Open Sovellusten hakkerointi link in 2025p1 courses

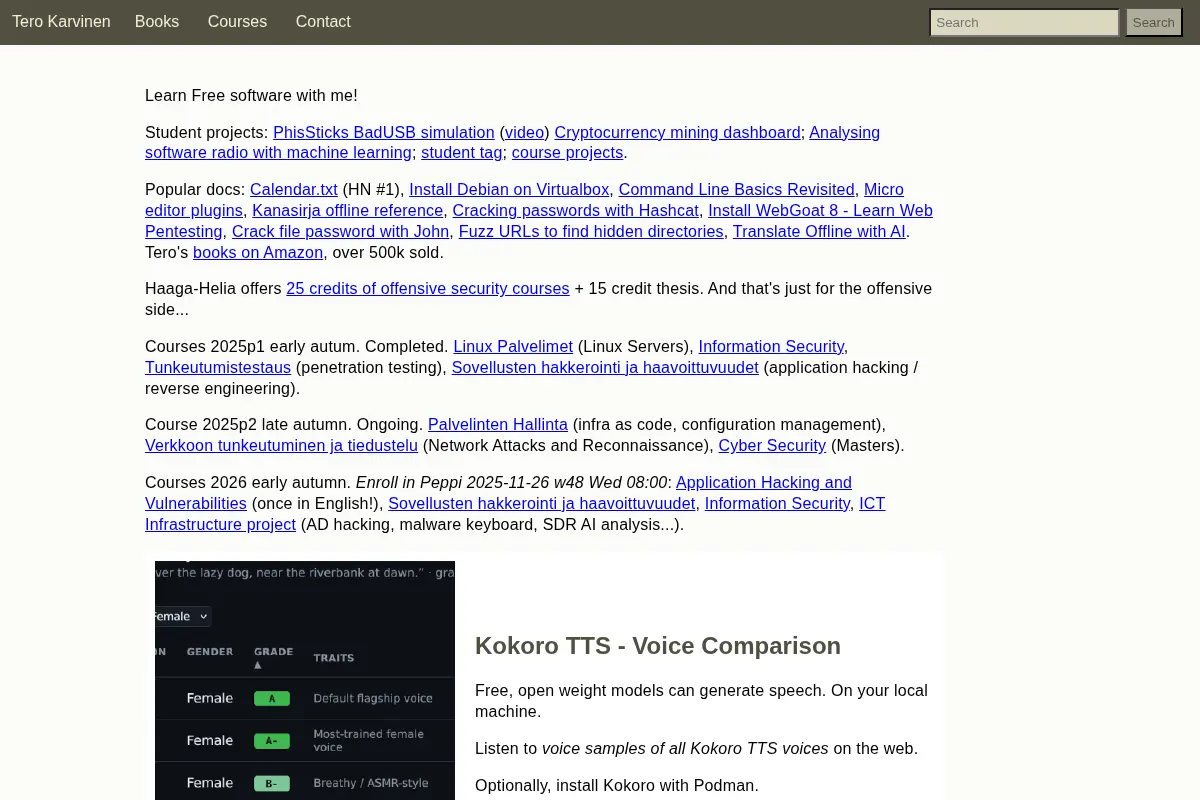click(605, 367)
